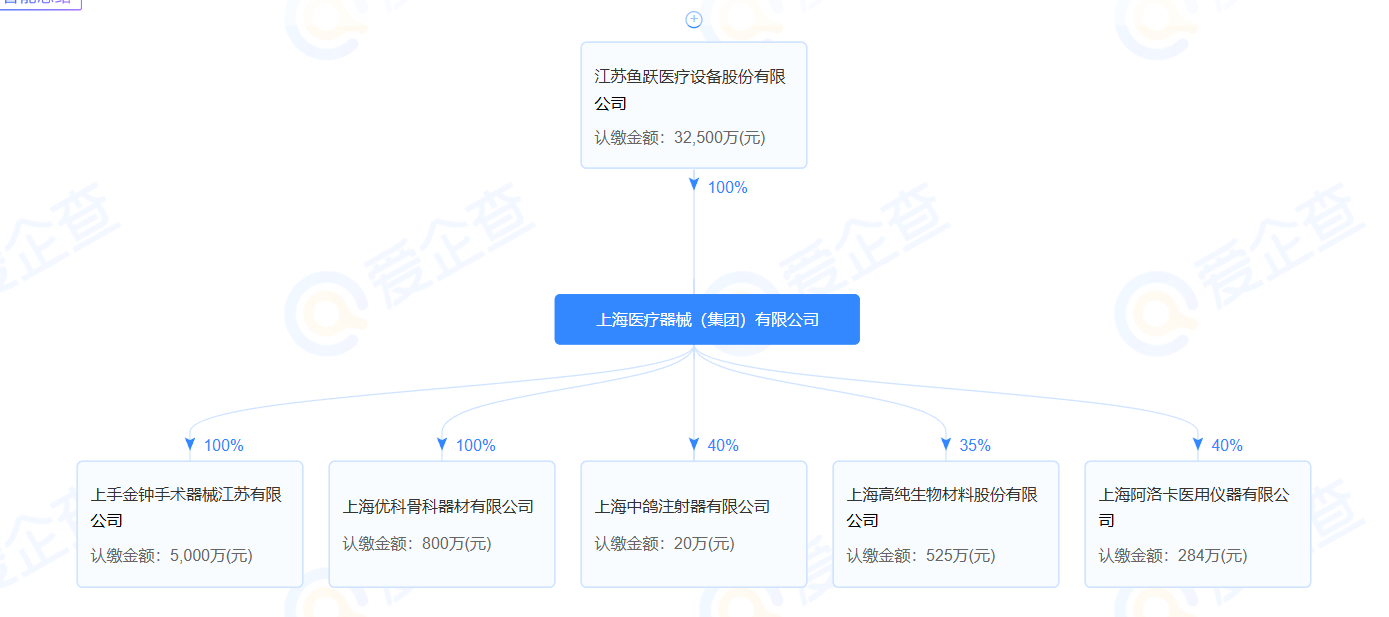Click 100% stake label below 江苏鱼跃

pyautogui.click(x=728, y=187)
